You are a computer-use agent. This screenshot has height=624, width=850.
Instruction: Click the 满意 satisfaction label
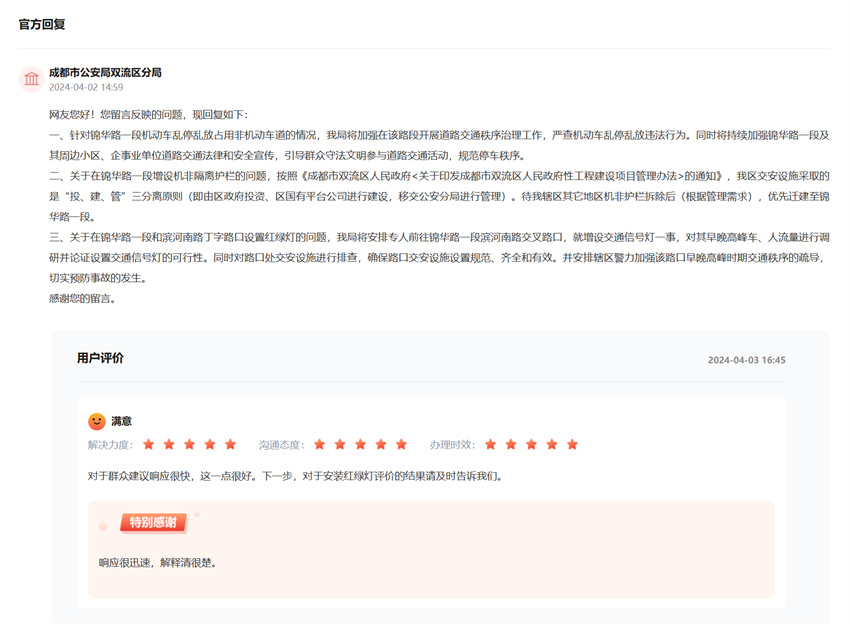(x=121, y=421)
